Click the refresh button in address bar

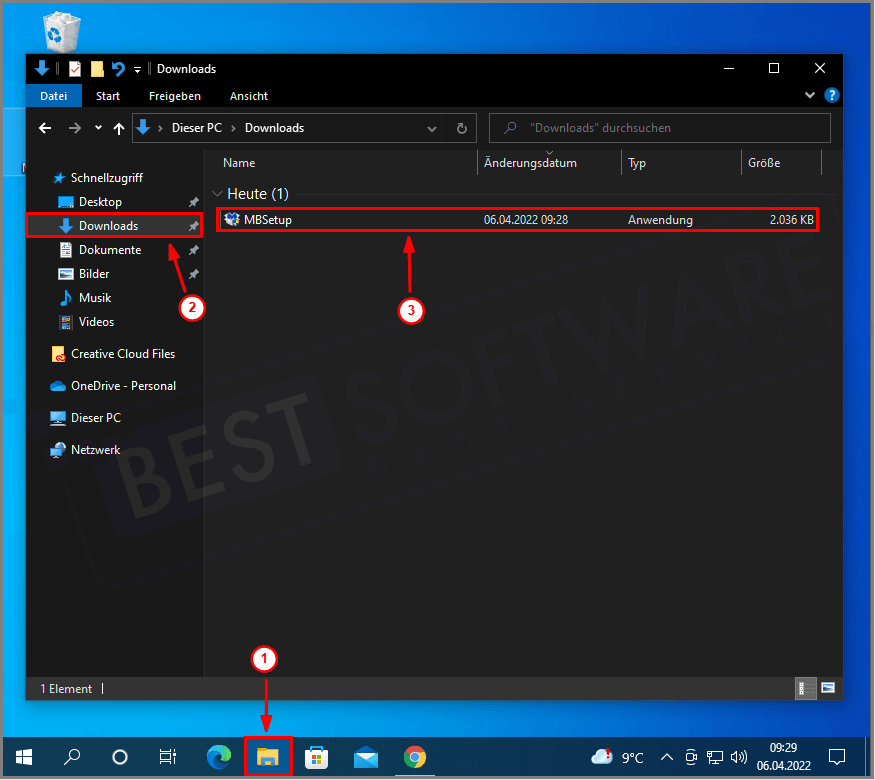point(461,128)
